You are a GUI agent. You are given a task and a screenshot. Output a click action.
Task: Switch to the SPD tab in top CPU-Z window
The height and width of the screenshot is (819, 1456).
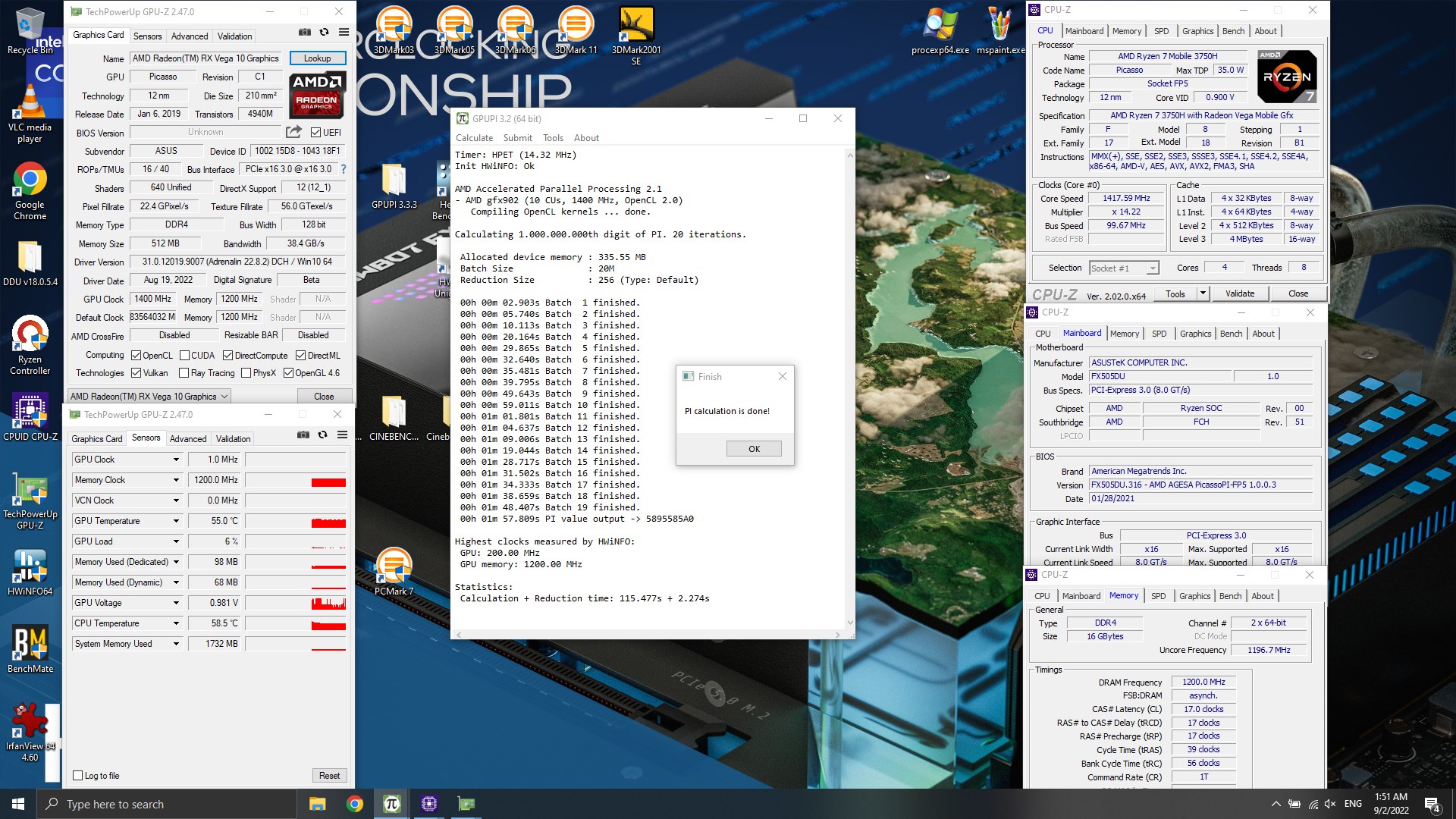[x=1161, y=31]
